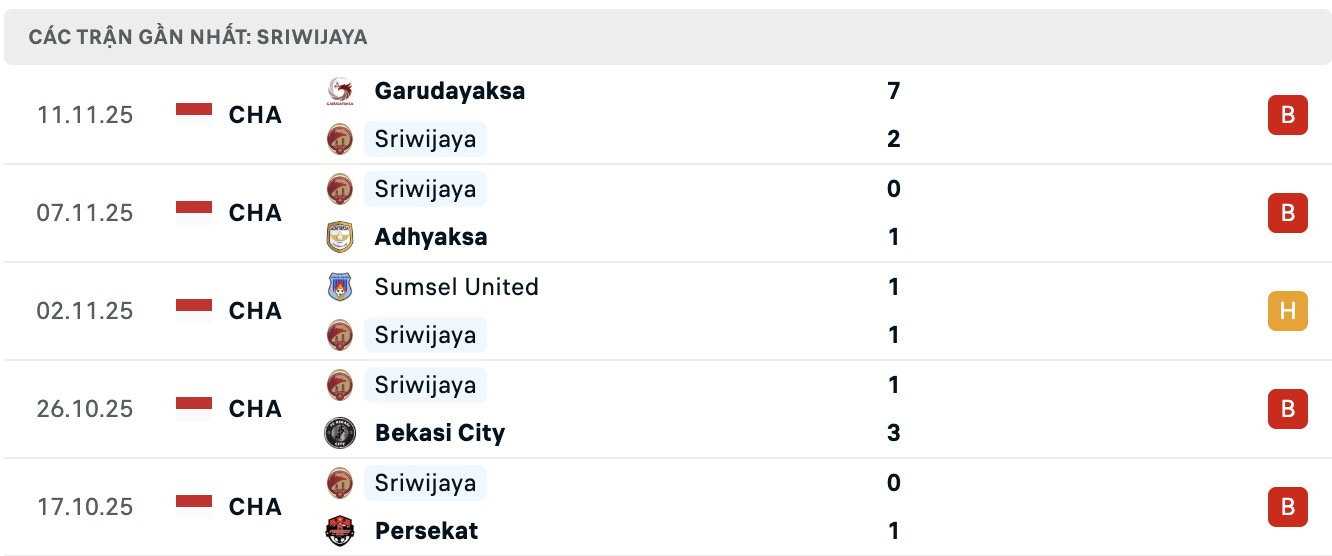
Task: Open the Sumsel United team link
Action: (x=456, y=287)
